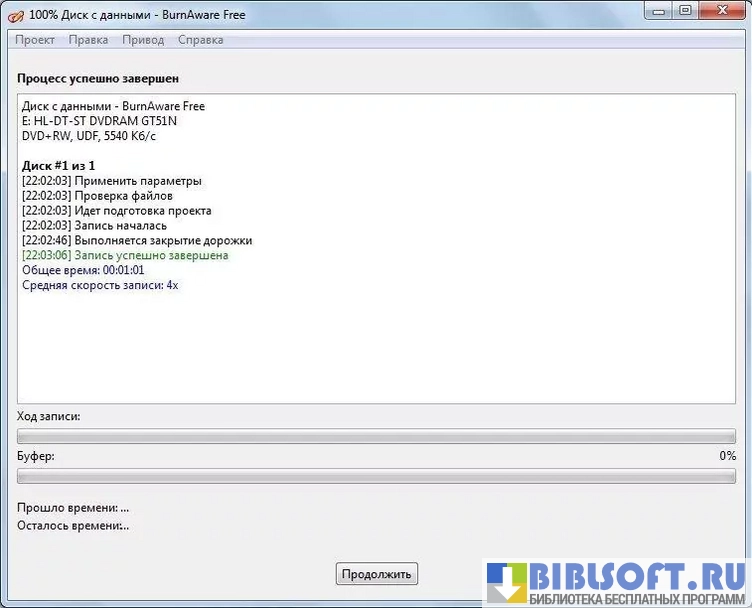Maximize the BurnAware Free window
Image resolution: width=752 pixels, height=608 pixels.
(x=685, y=11)
